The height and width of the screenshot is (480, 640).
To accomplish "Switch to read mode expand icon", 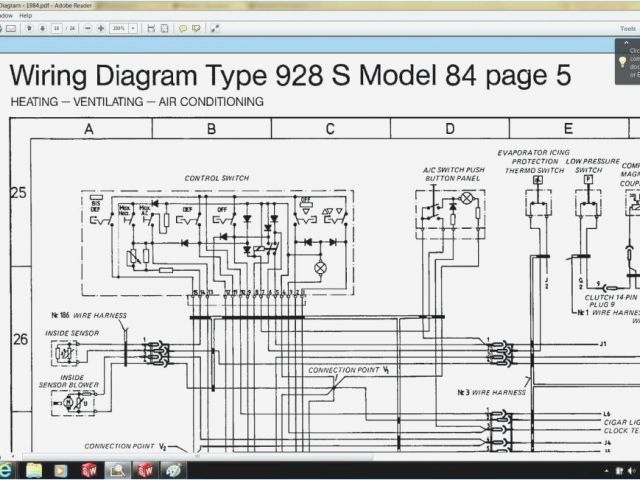I will click(x=213, y=29).
